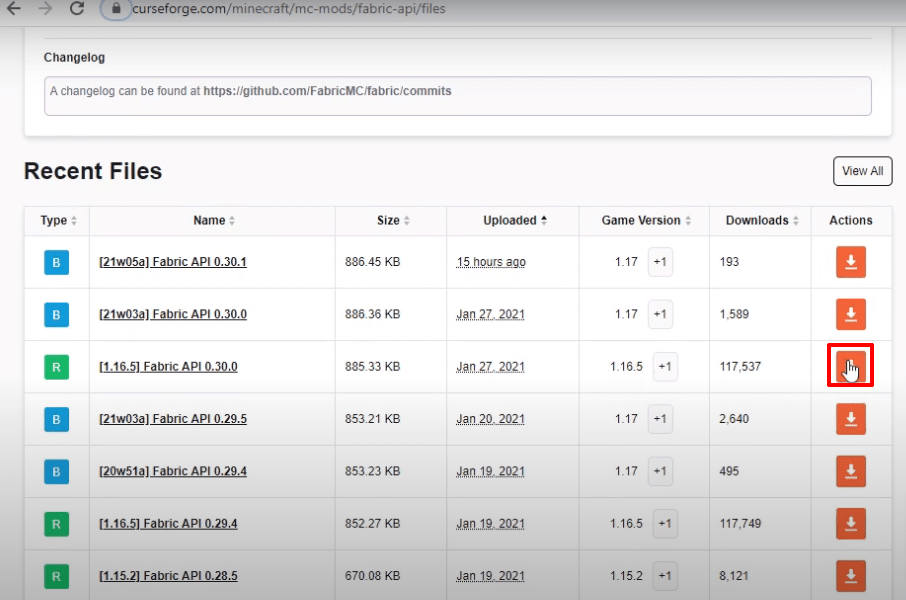View site security lock info

[x=116, y=8]
